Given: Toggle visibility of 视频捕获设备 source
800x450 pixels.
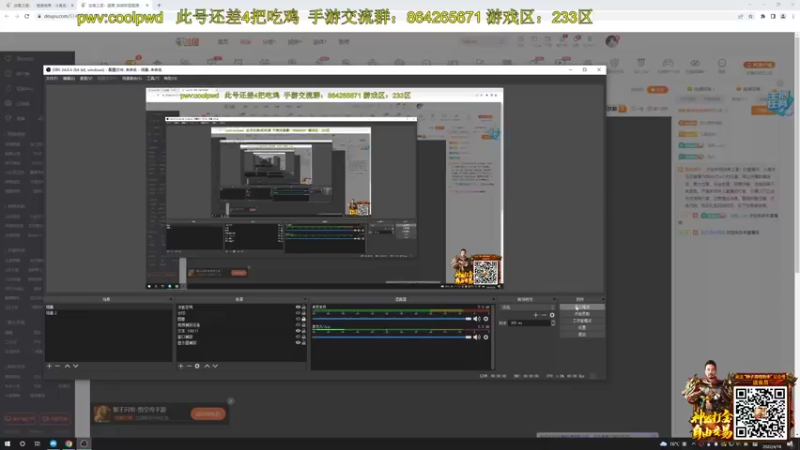Looking at the screenshot, I should [298, 324].
